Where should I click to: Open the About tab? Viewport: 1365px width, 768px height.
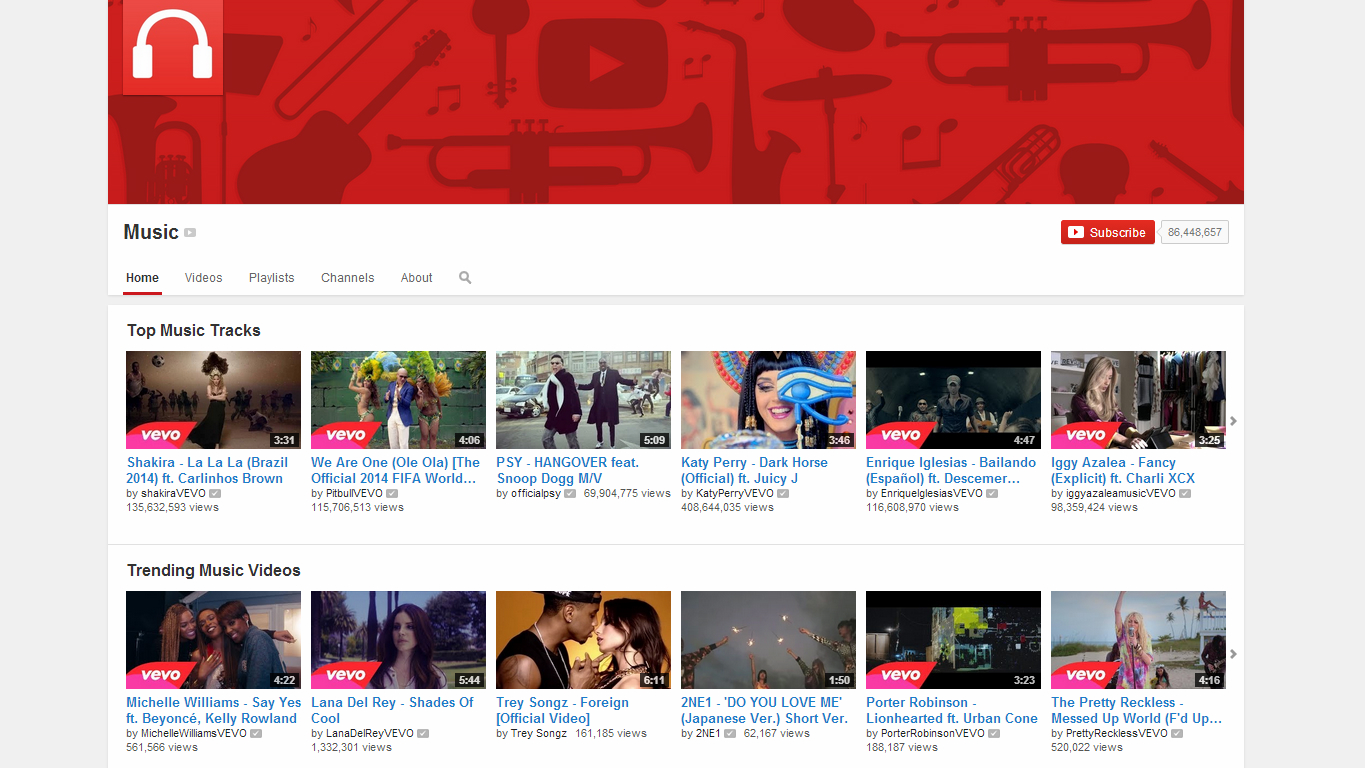[x=416, y=278]
